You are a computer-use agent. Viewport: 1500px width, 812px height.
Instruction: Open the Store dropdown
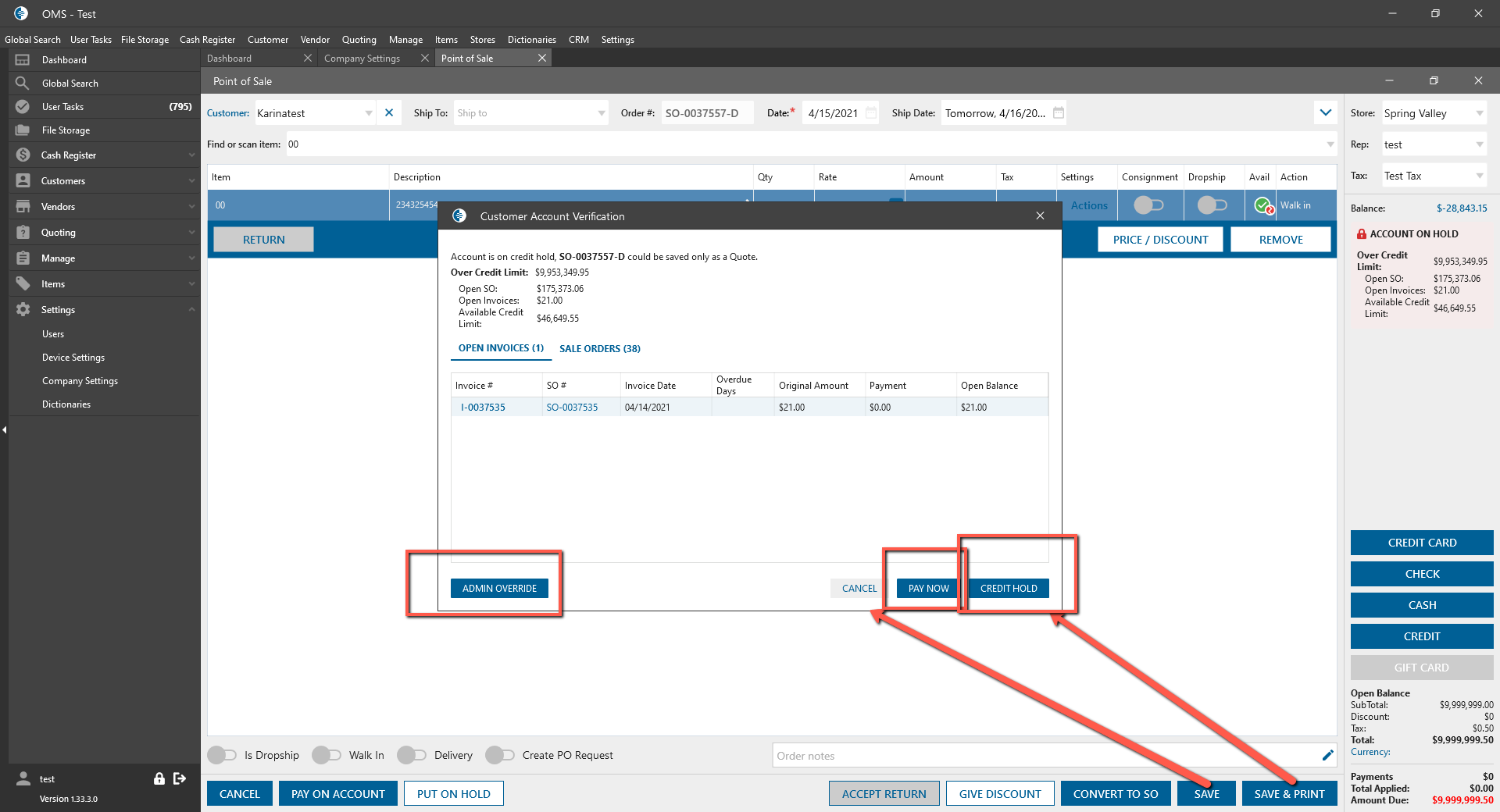[1480, 113]
